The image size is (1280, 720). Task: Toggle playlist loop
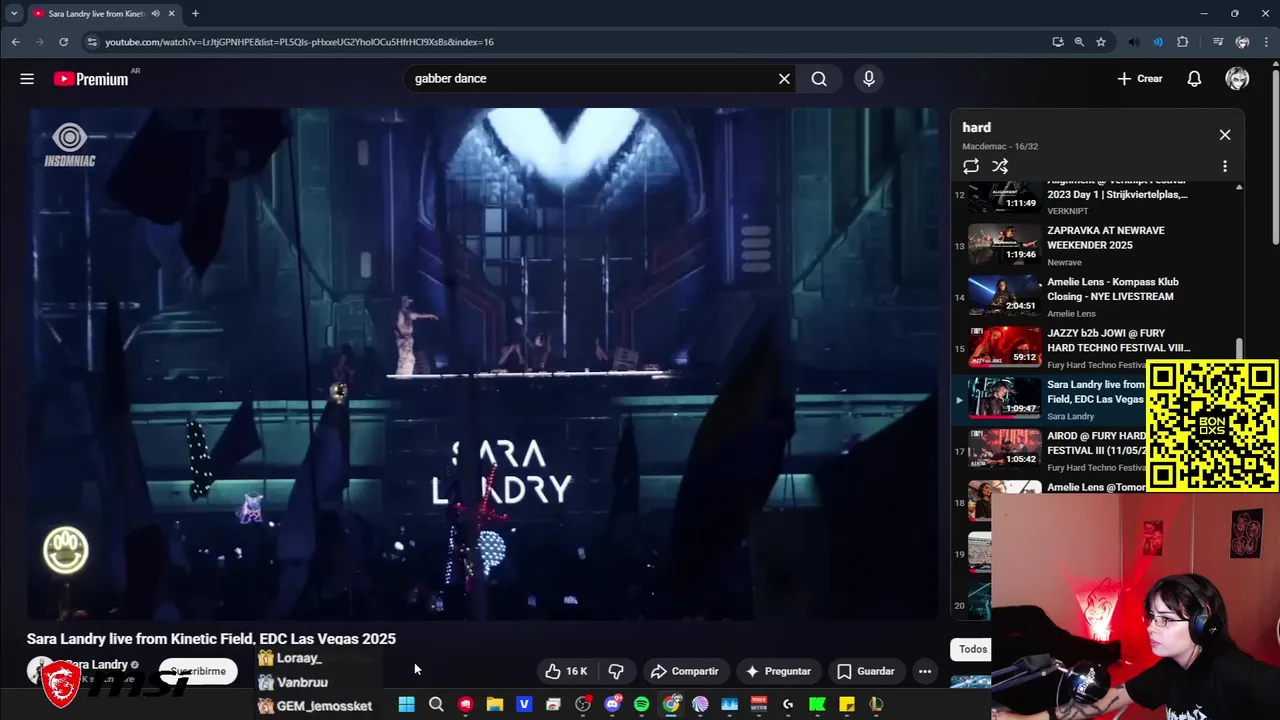pos(971,167)
